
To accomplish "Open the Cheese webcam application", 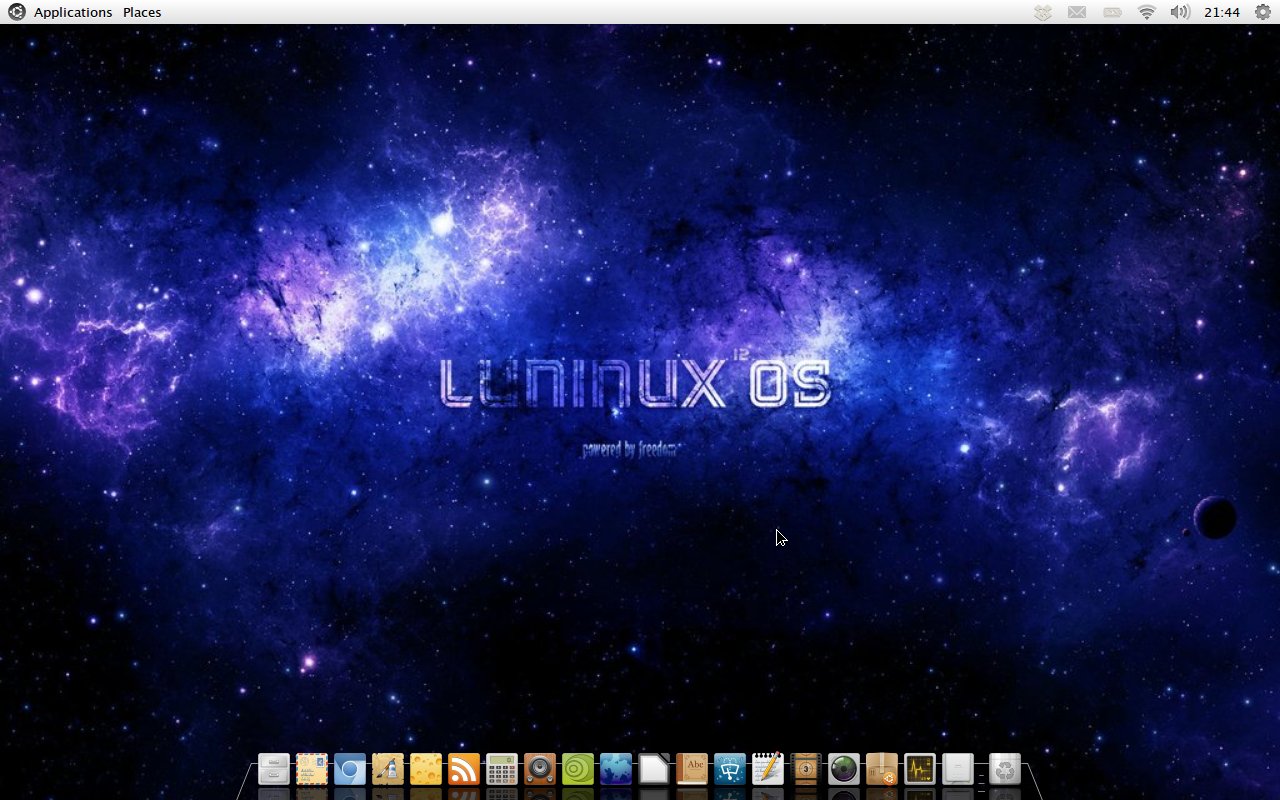I will [423, 770].
